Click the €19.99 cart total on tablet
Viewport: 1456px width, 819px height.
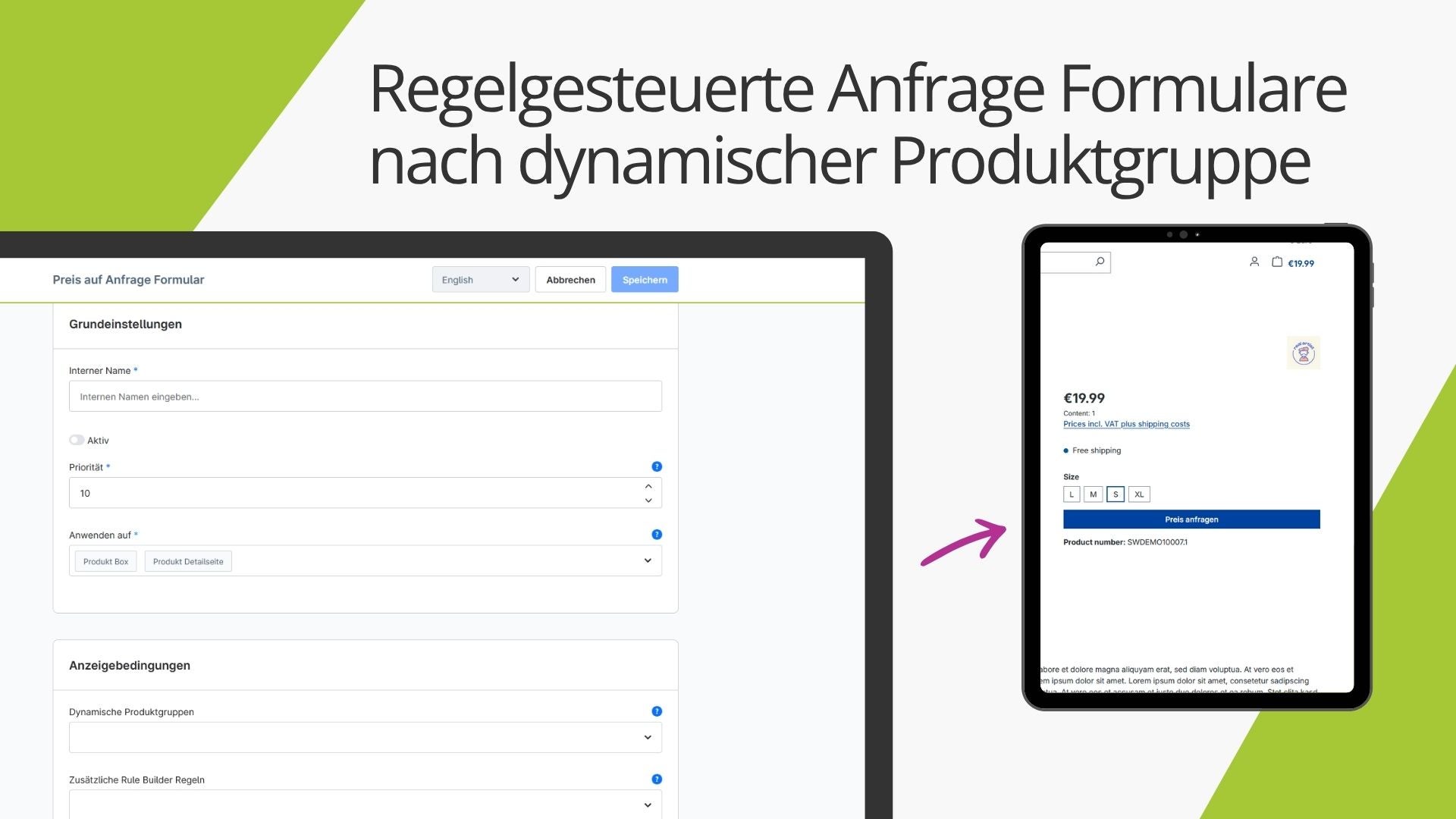click(x=1301, y=264)
